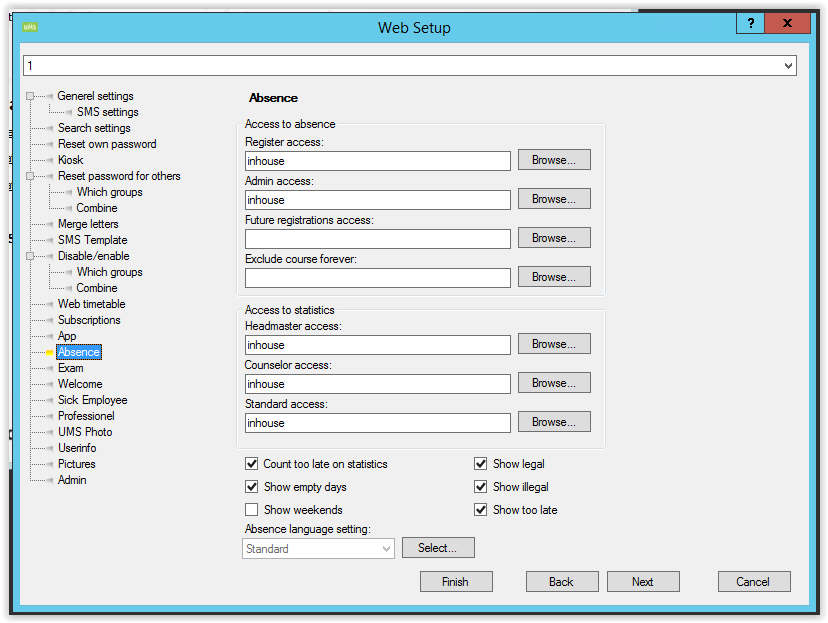Uncheck the Show illegal checkbox
Image resolution: width=828 pixels, height=623 pixels.
[x=481, y=487]
